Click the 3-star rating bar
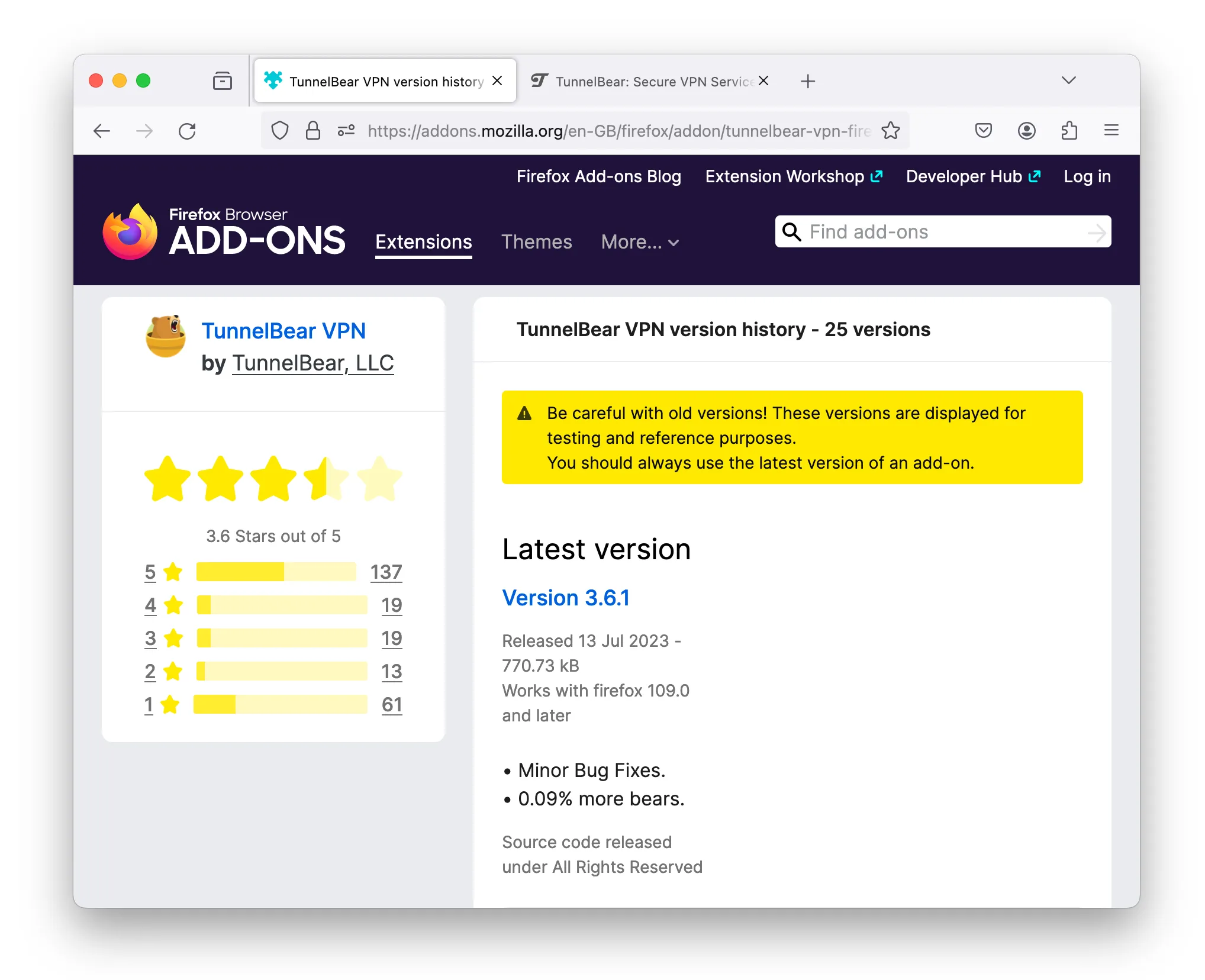This screenshot has height=980, width=1205. [282, 638]
